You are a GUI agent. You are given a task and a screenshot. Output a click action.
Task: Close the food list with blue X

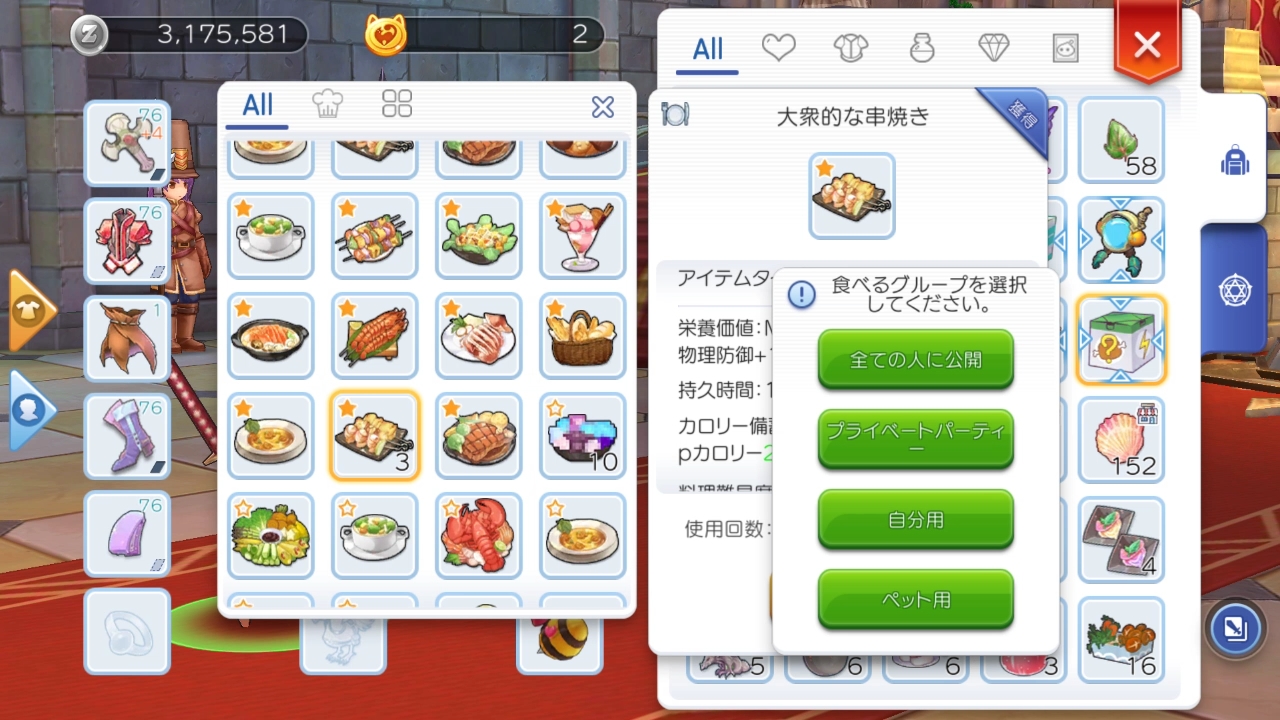(x=603, y=107)
